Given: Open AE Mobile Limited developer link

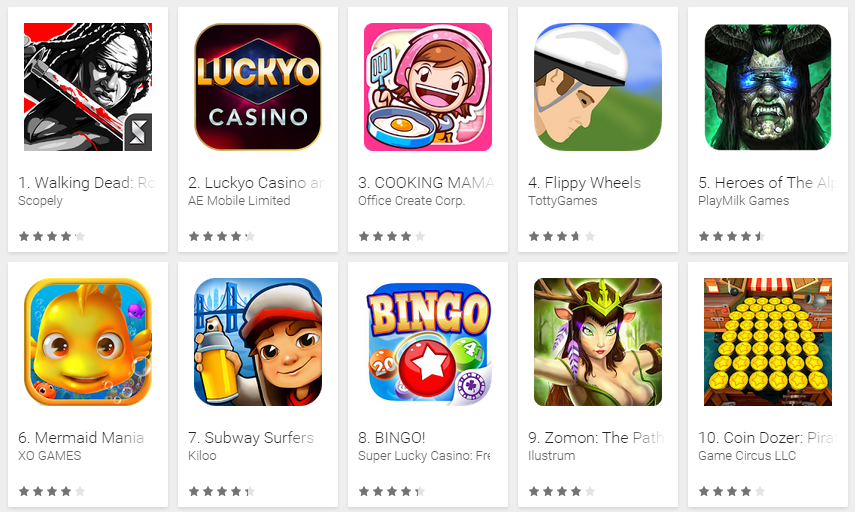Looking at the screenshot, I should pyautogui.click(x=239, y=201).
